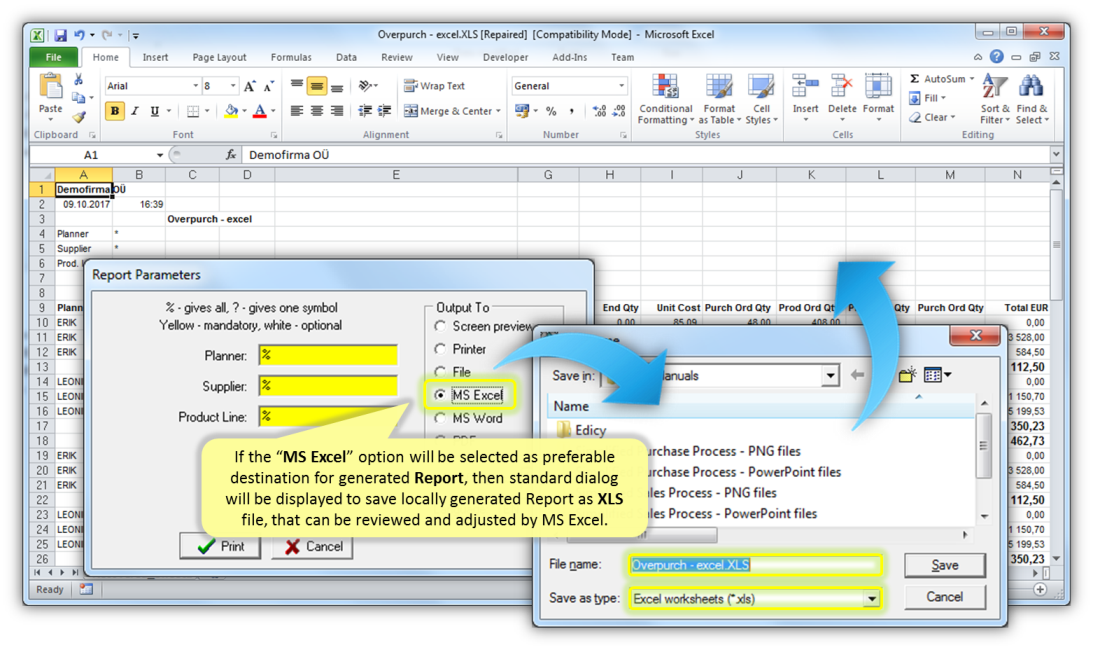This screenshot has width=1093, height=650.
Task: Open the File tab
Action: click(54, 57)
